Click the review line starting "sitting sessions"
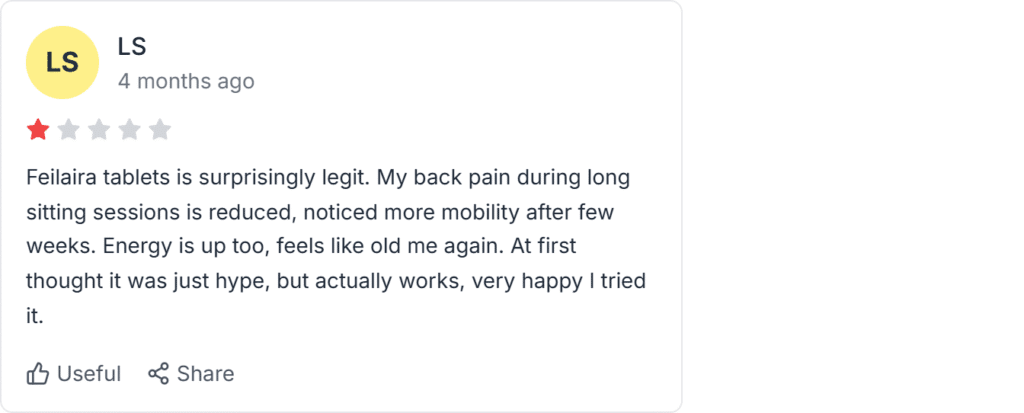 coord(320,212)
